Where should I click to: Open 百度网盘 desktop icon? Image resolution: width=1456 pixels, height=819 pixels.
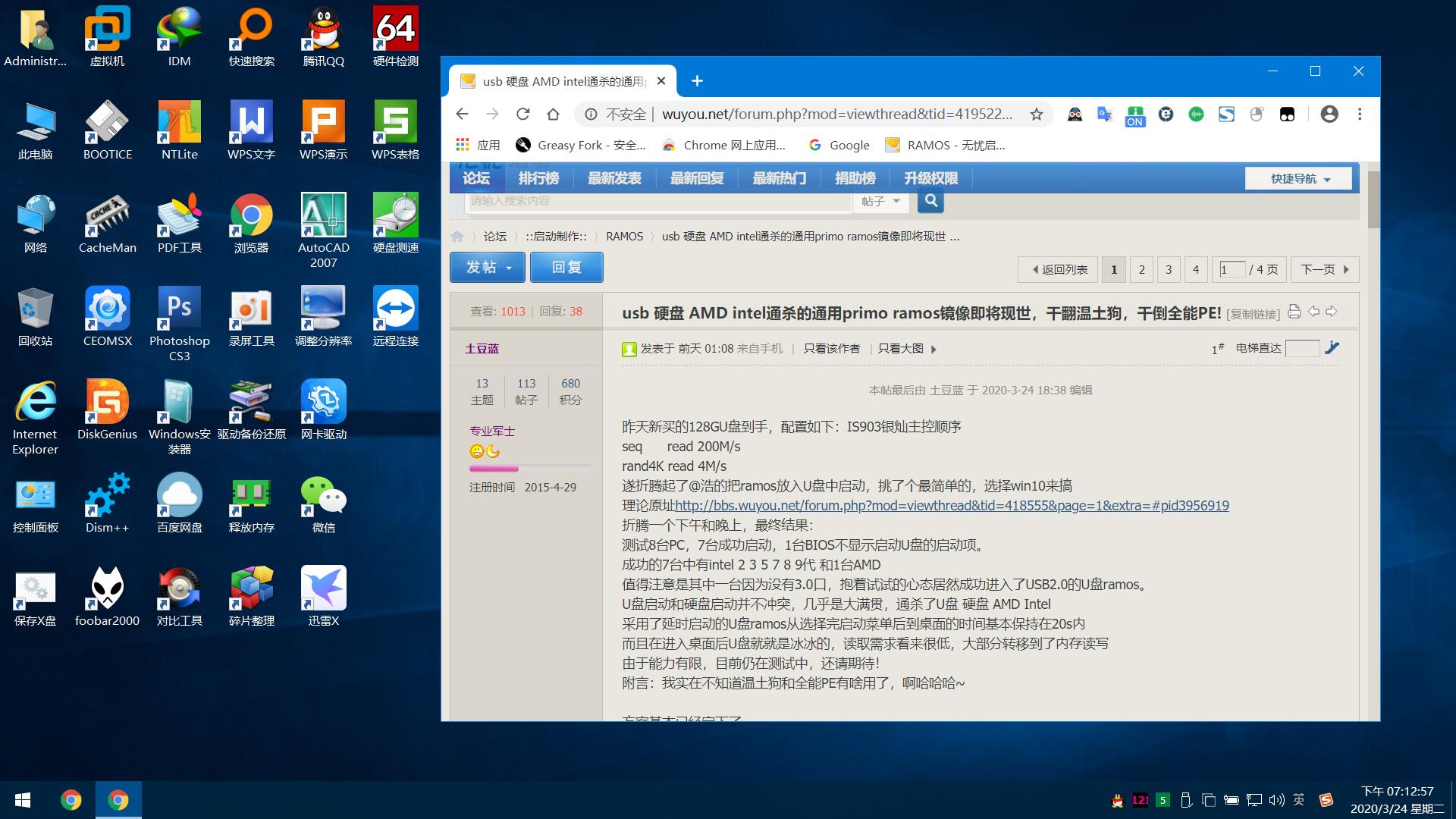point(179,502)
